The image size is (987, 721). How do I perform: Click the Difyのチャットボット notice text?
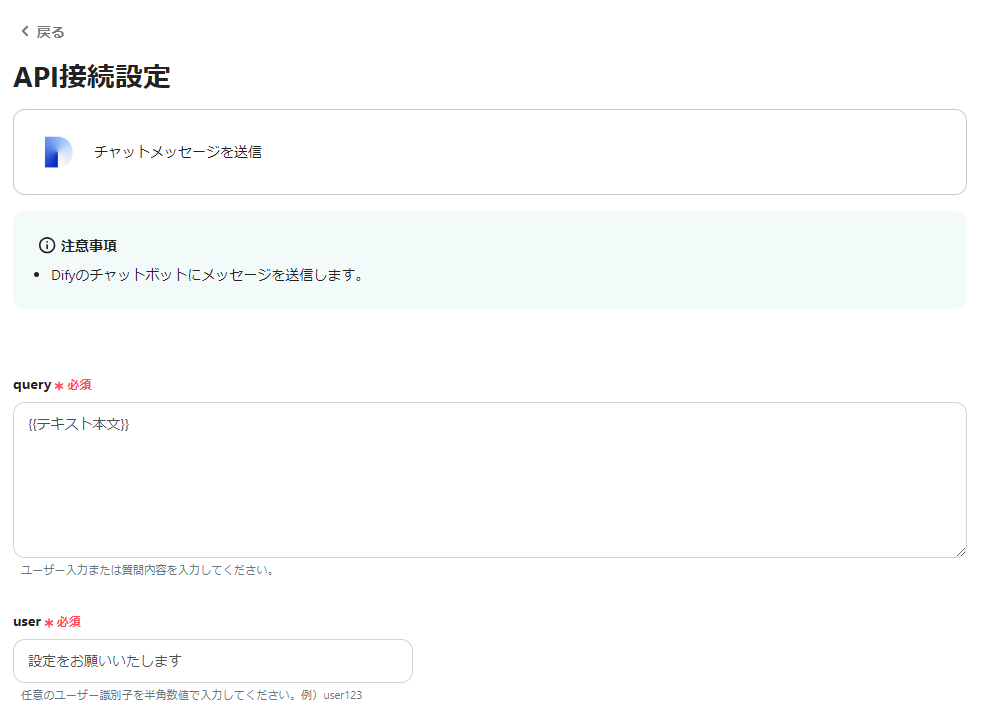[200, 274]
